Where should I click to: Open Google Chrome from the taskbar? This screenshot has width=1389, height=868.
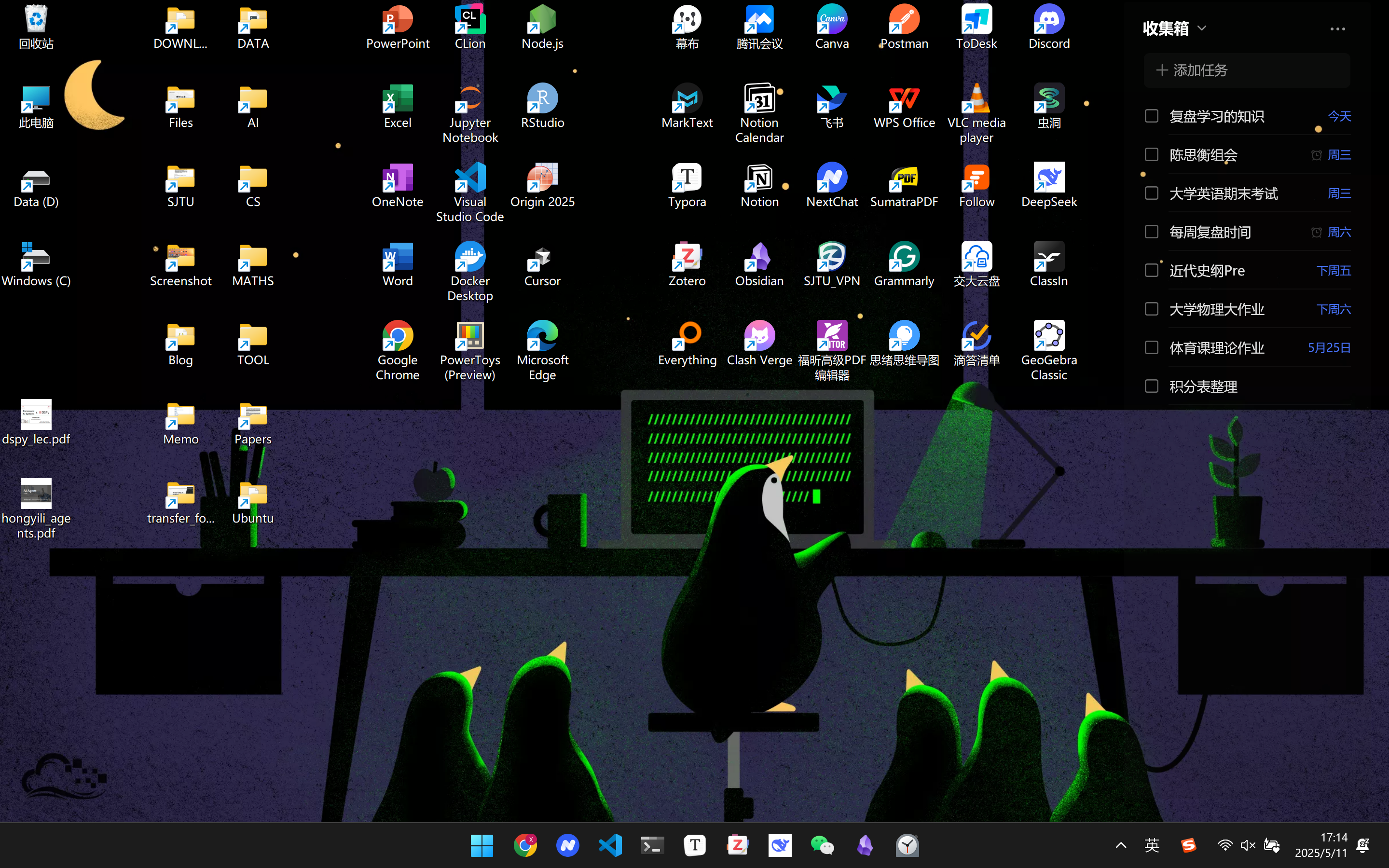(x=524, y=845)
